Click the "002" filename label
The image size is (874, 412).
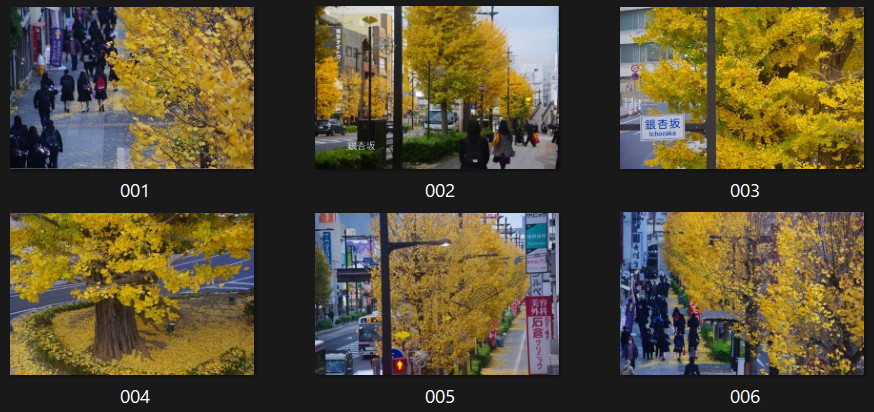pos(439,190)
